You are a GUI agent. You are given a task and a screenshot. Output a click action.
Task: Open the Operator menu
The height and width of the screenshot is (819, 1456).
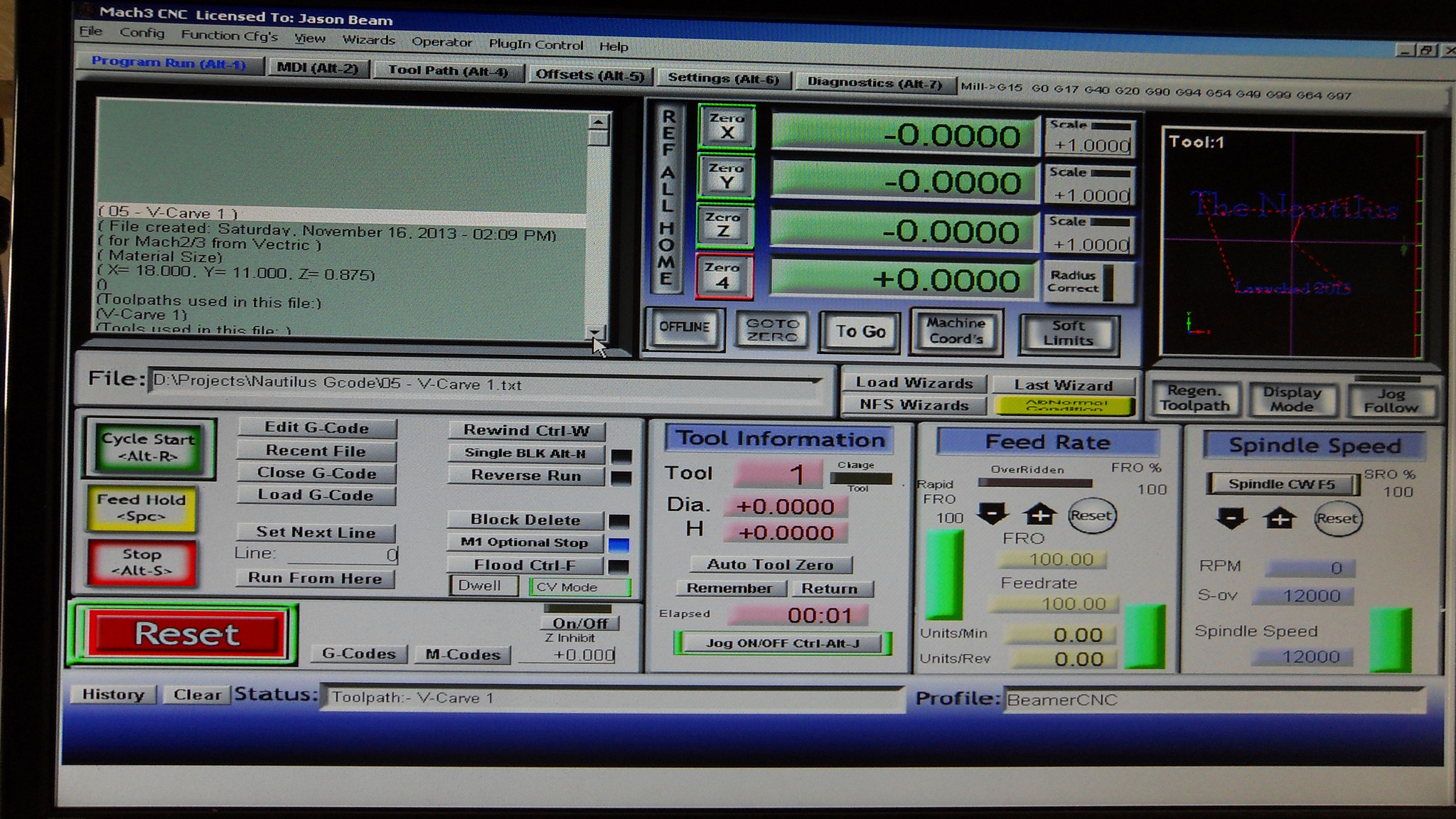coord(441,42)
